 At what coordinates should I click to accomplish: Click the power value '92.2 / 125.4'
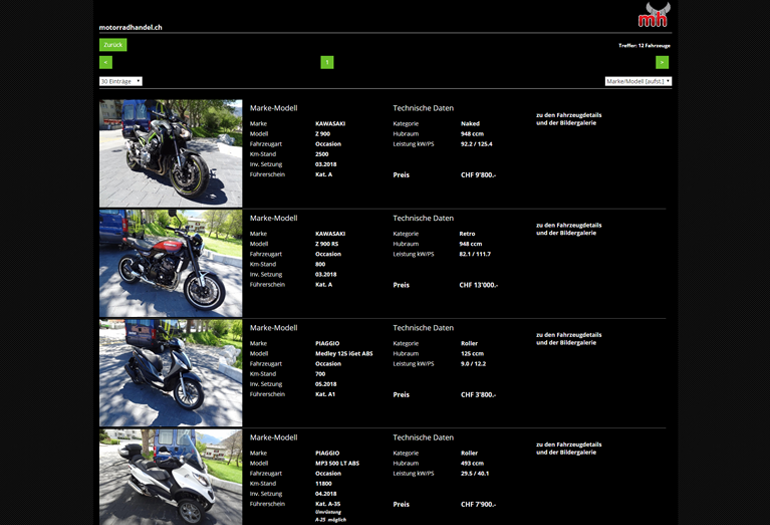pyautogui.click(x=476, y=144)
